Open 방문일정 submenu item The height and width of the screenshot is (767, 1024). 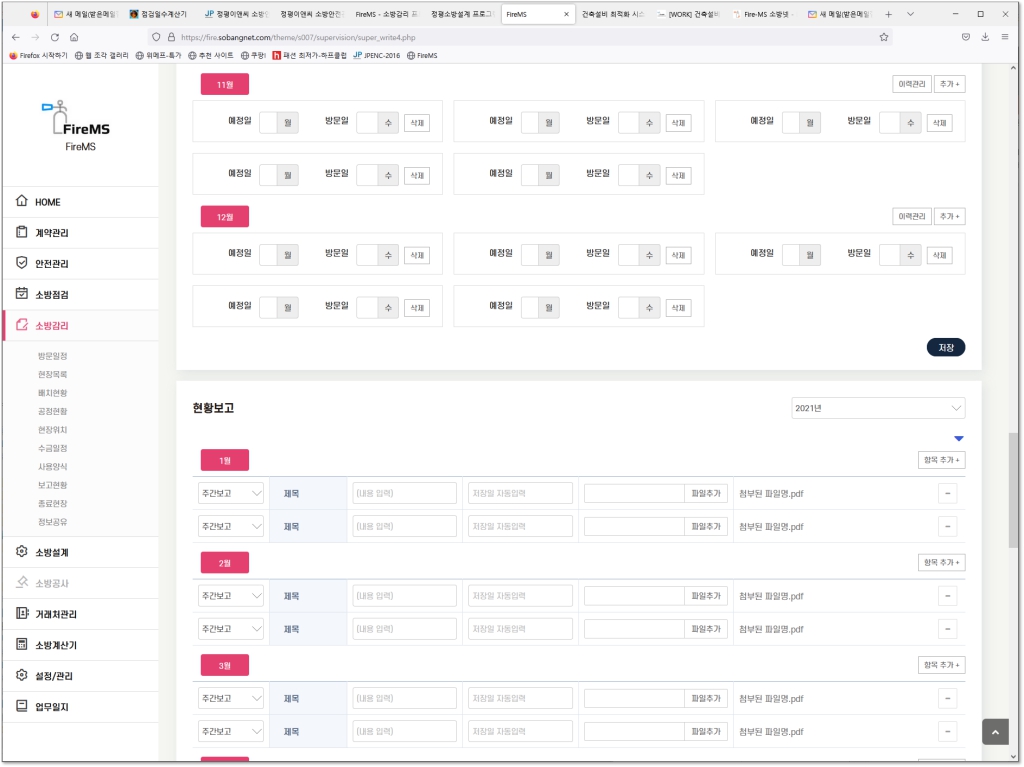coord(53,356)
